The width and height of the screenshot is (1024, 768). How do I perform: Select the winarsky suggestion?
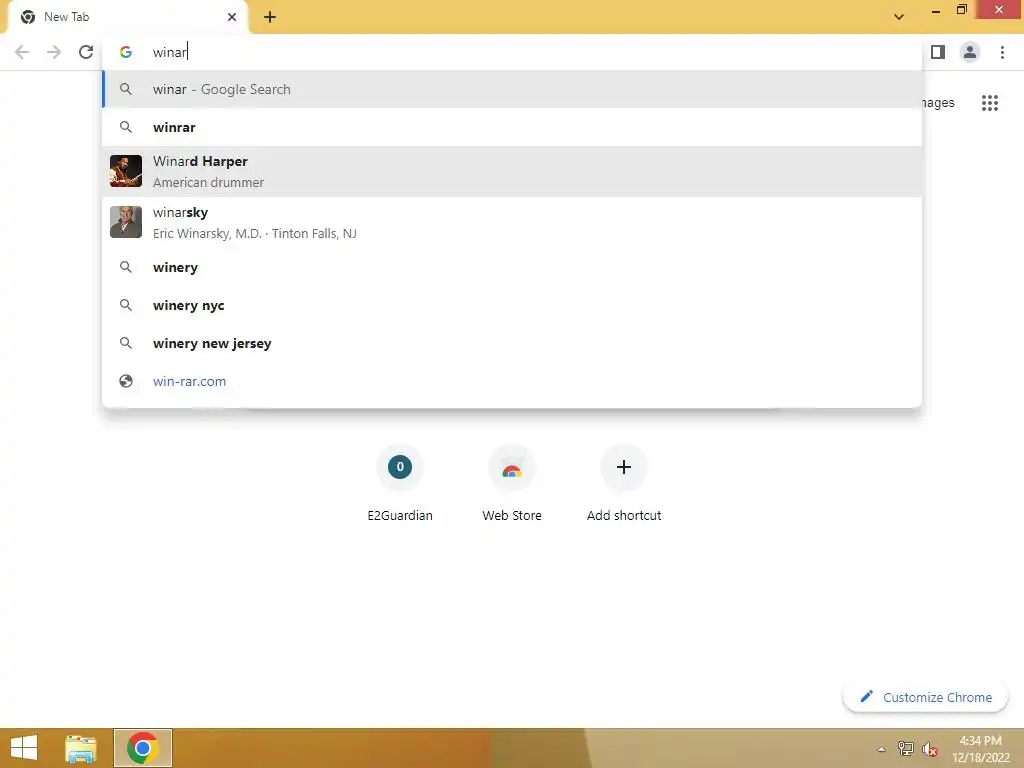pos(512,223)
